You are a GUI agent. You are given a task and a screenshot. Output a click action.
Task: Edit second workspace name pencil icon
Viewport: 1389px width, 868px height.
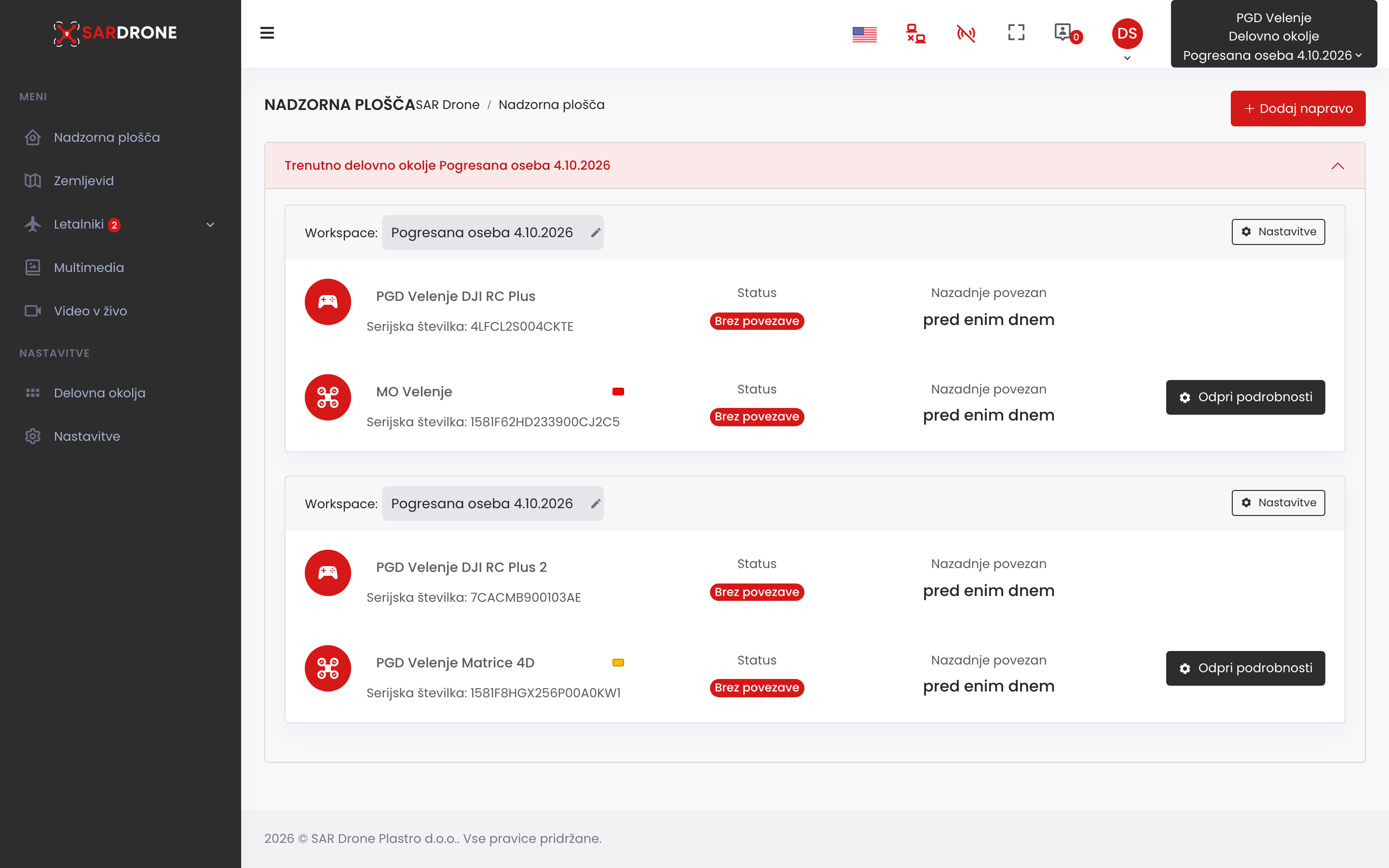pos(596,503)
